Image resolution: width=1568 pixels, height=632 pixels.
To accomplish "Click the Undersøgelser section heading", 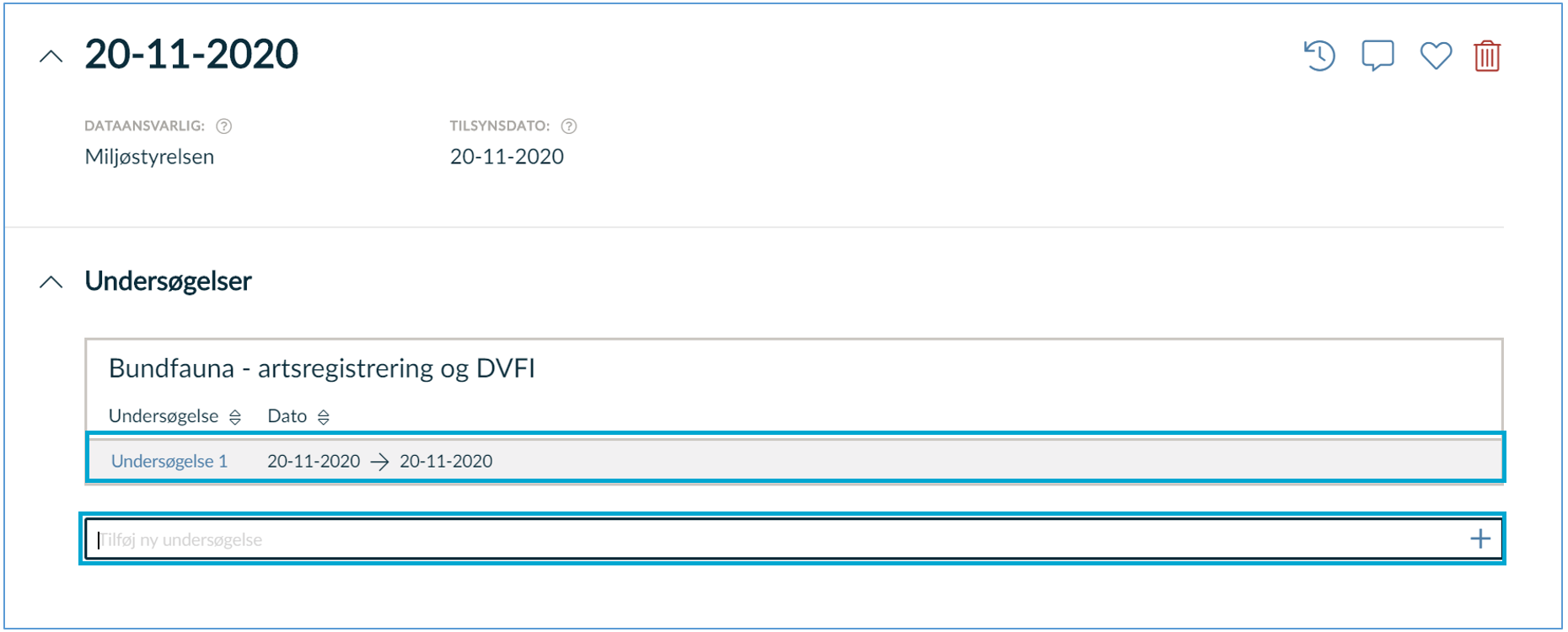I will pos(168,281).
